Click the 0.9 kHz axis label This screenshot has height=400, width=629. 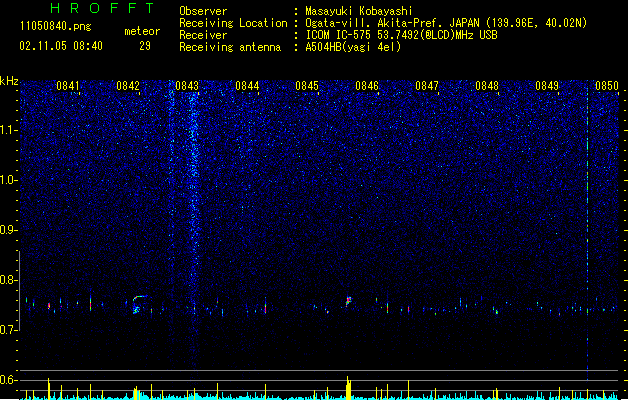pyautogui.click(x=9, y=230)
